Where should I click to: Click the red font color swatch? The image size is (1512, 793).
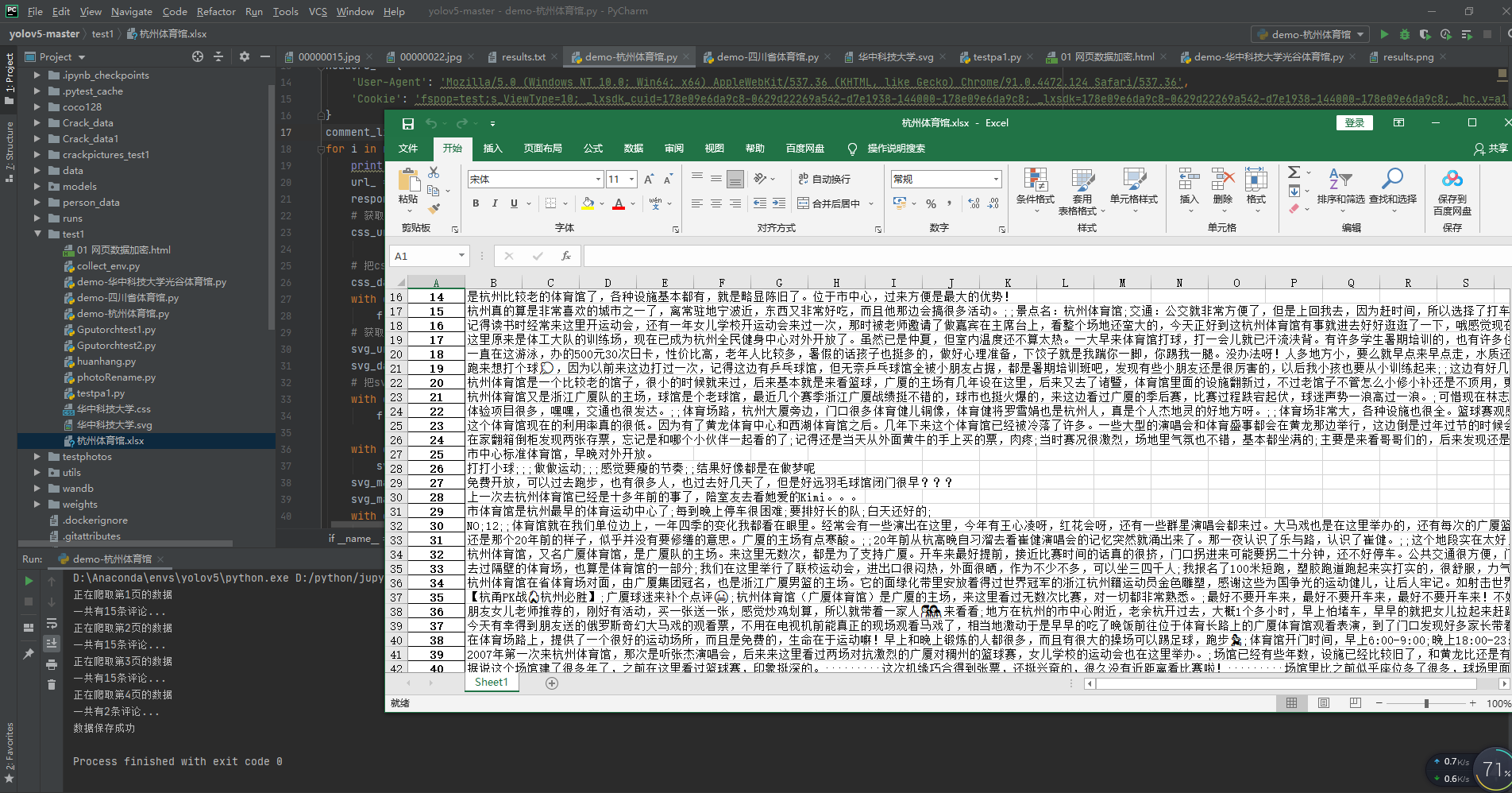pos(618,204)
